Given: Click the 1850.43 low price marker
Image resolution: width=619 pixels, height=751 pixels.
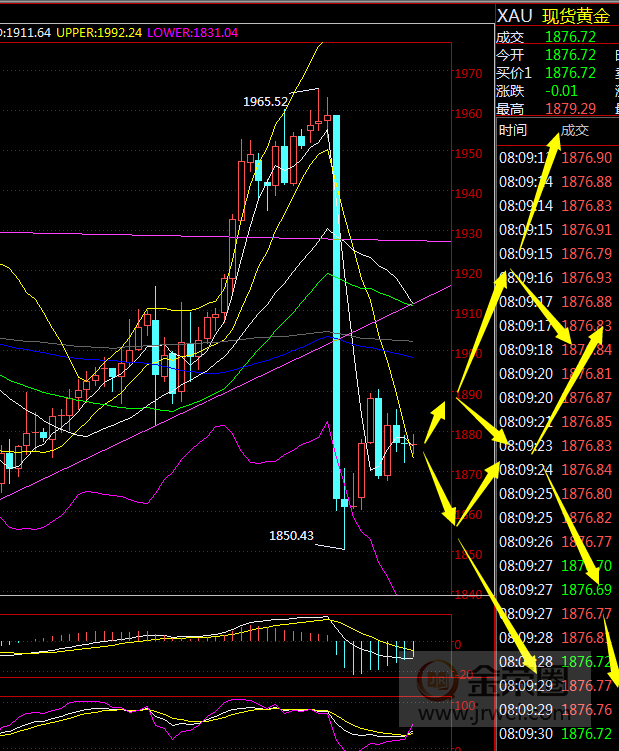Looking at the screenshot, I should pyautogui.click(x=291, y=536).
